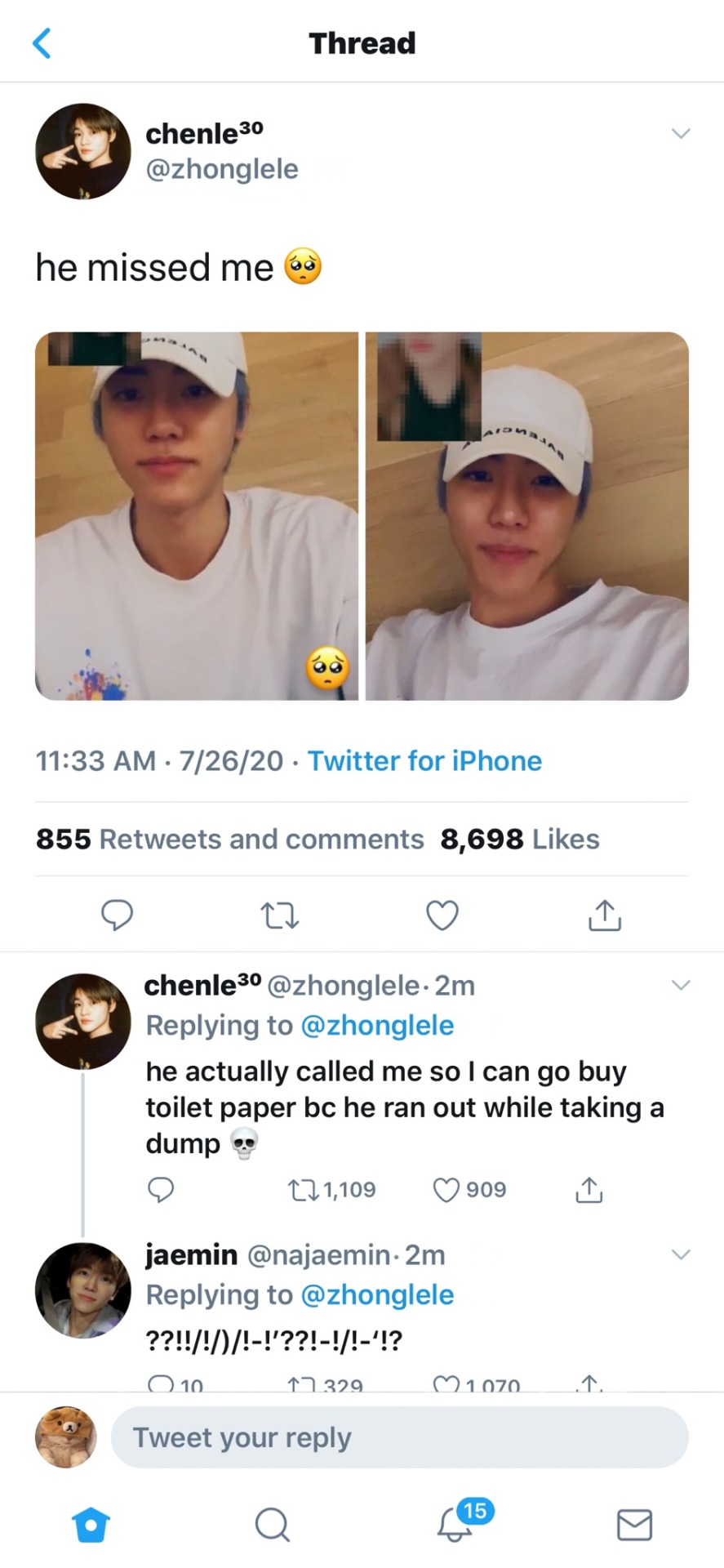Open the 'Twitter for iPhone' link

(x=424, y=761)
